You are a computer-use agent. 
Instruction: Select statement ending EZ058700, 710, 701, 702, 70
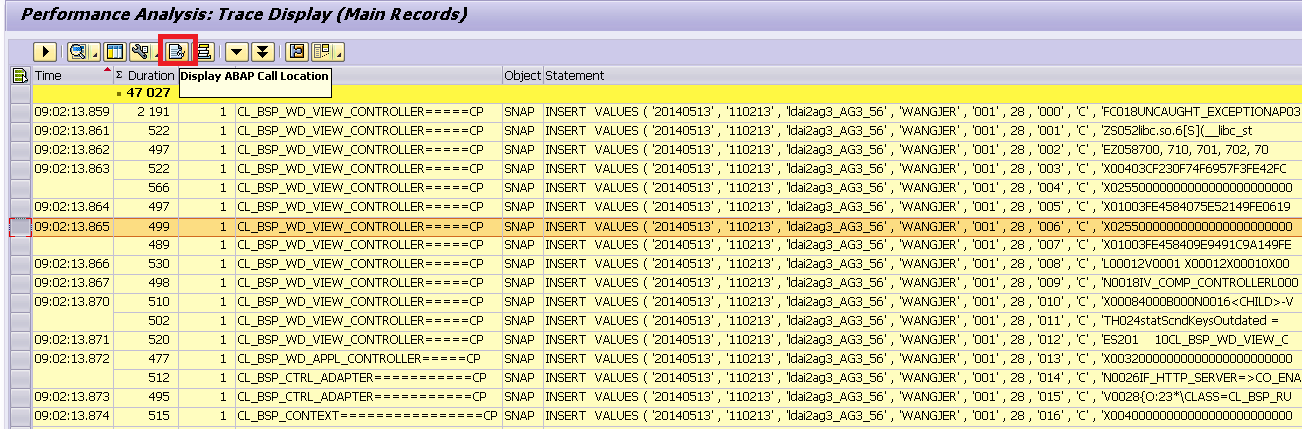point(922,149)
